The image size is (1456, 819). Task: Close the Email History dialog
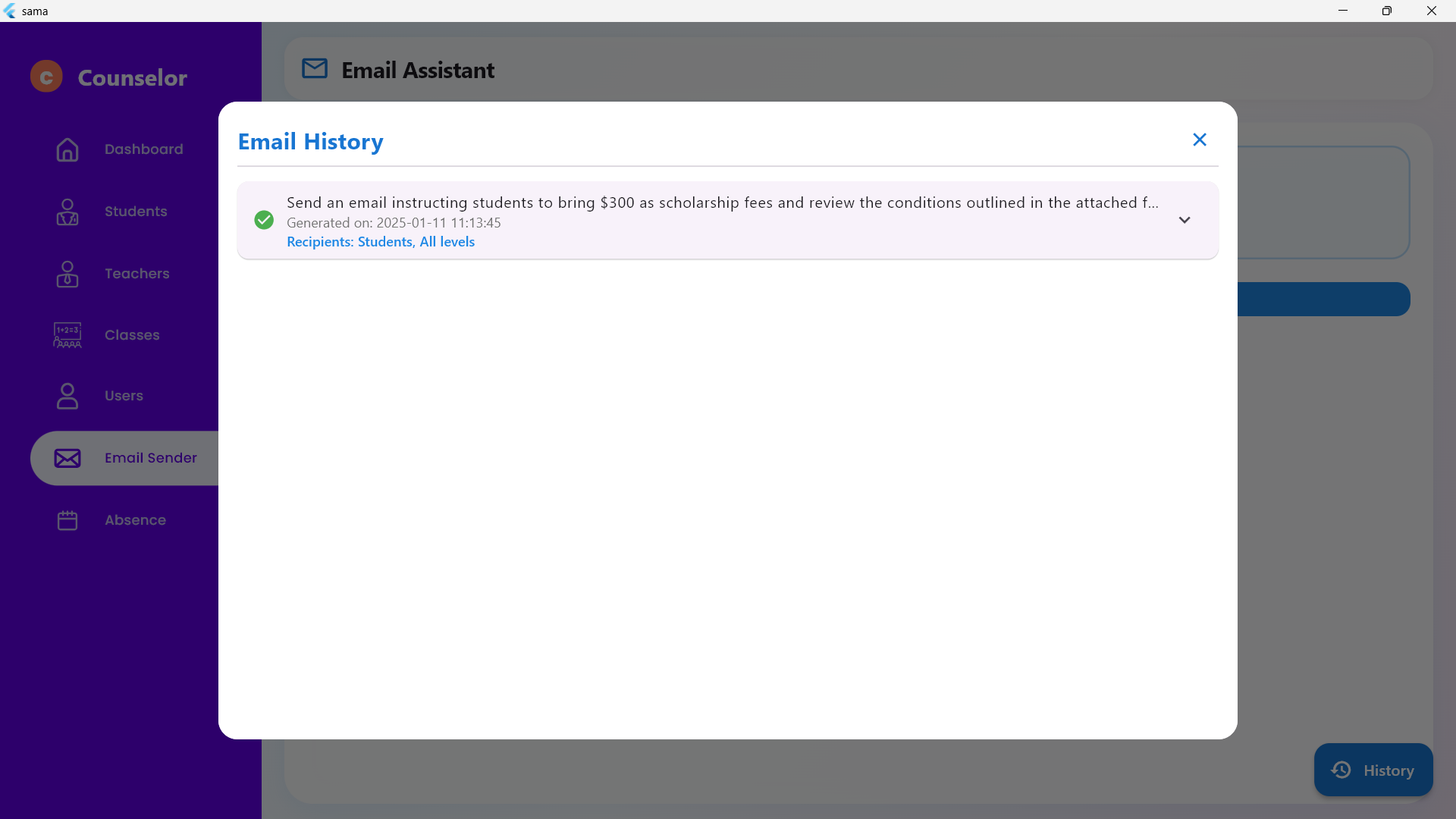[1199, 140]
